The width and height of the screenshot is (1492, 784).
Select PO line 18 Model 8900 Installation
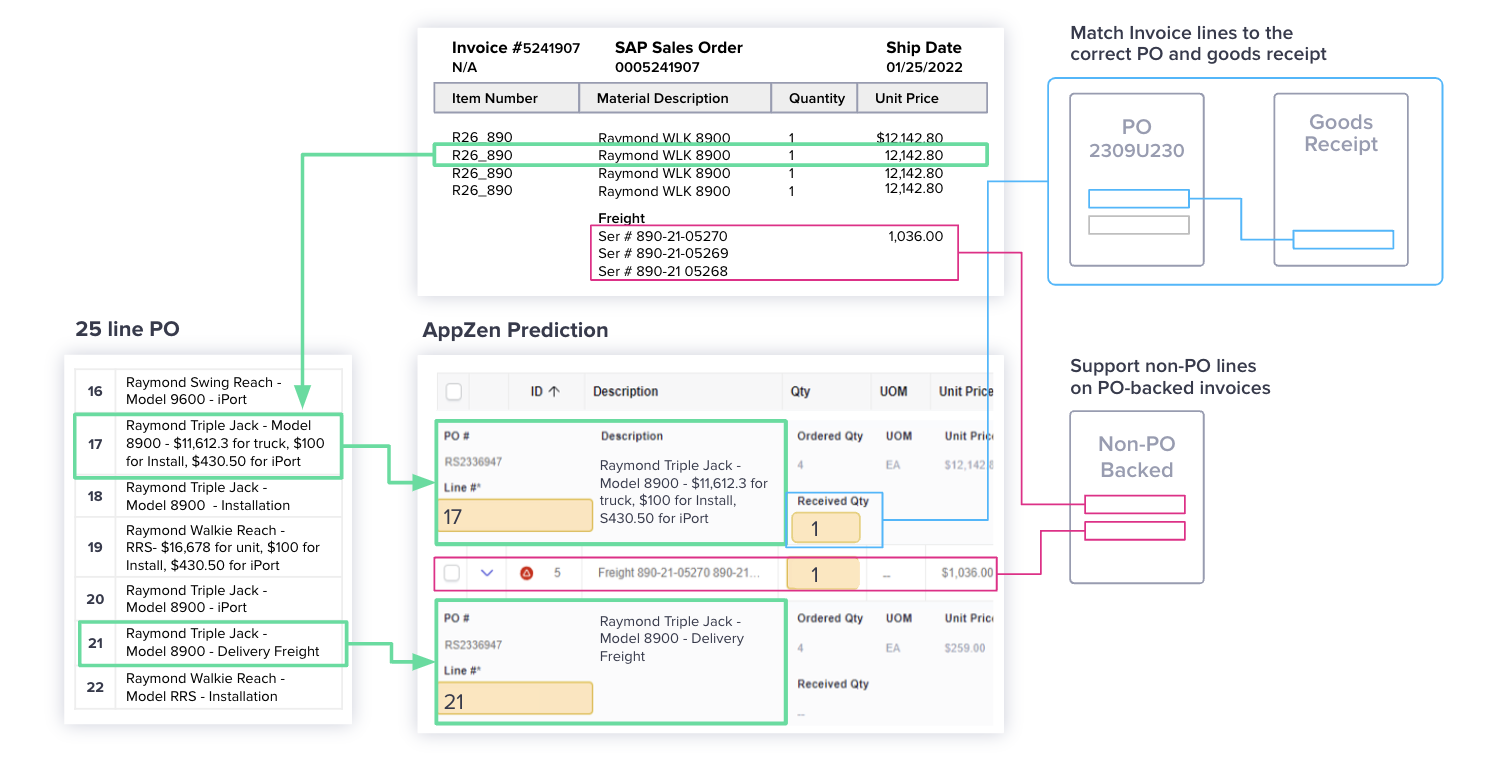coord(208,496)
